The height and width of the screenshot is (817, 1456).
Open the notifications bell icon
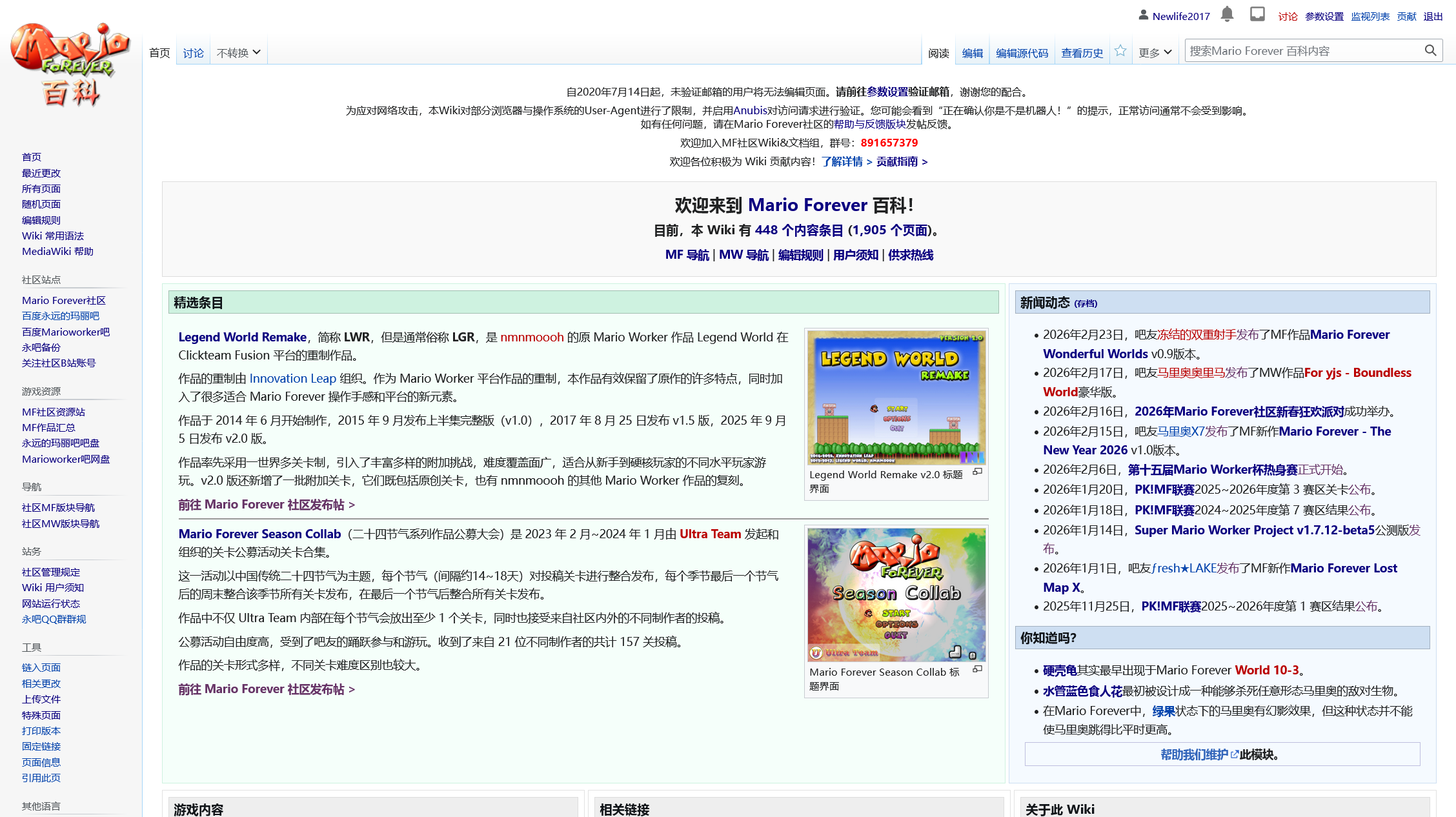(x=1228, y=14)
